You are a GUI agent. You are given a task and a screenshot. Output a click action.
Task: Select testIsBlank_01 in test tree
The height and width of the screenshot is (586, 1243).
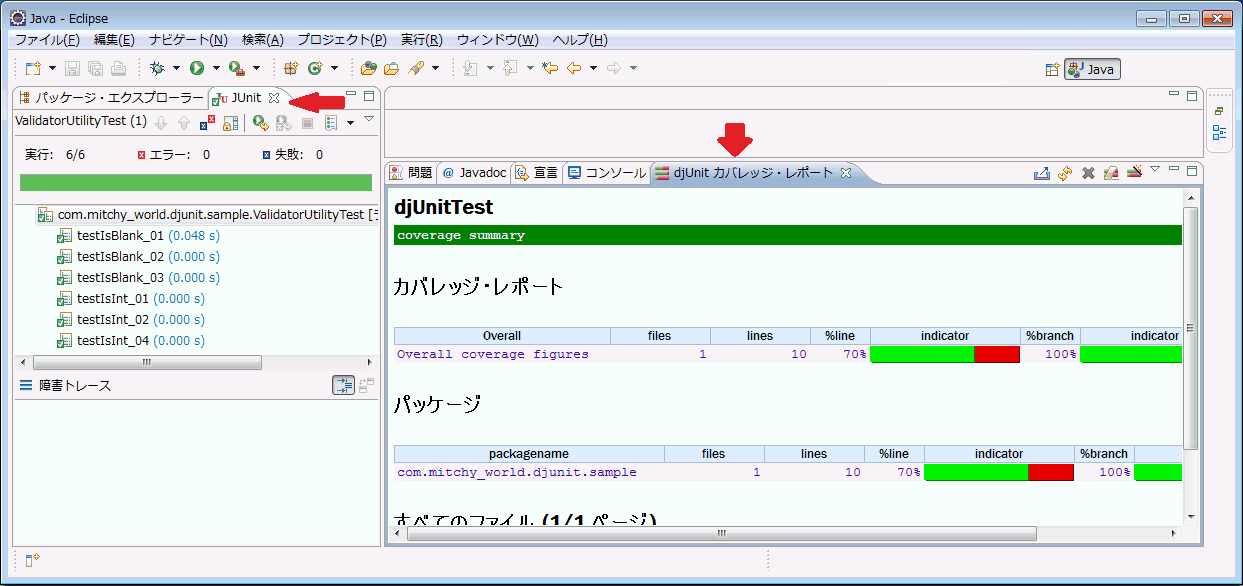pos(138,236)
